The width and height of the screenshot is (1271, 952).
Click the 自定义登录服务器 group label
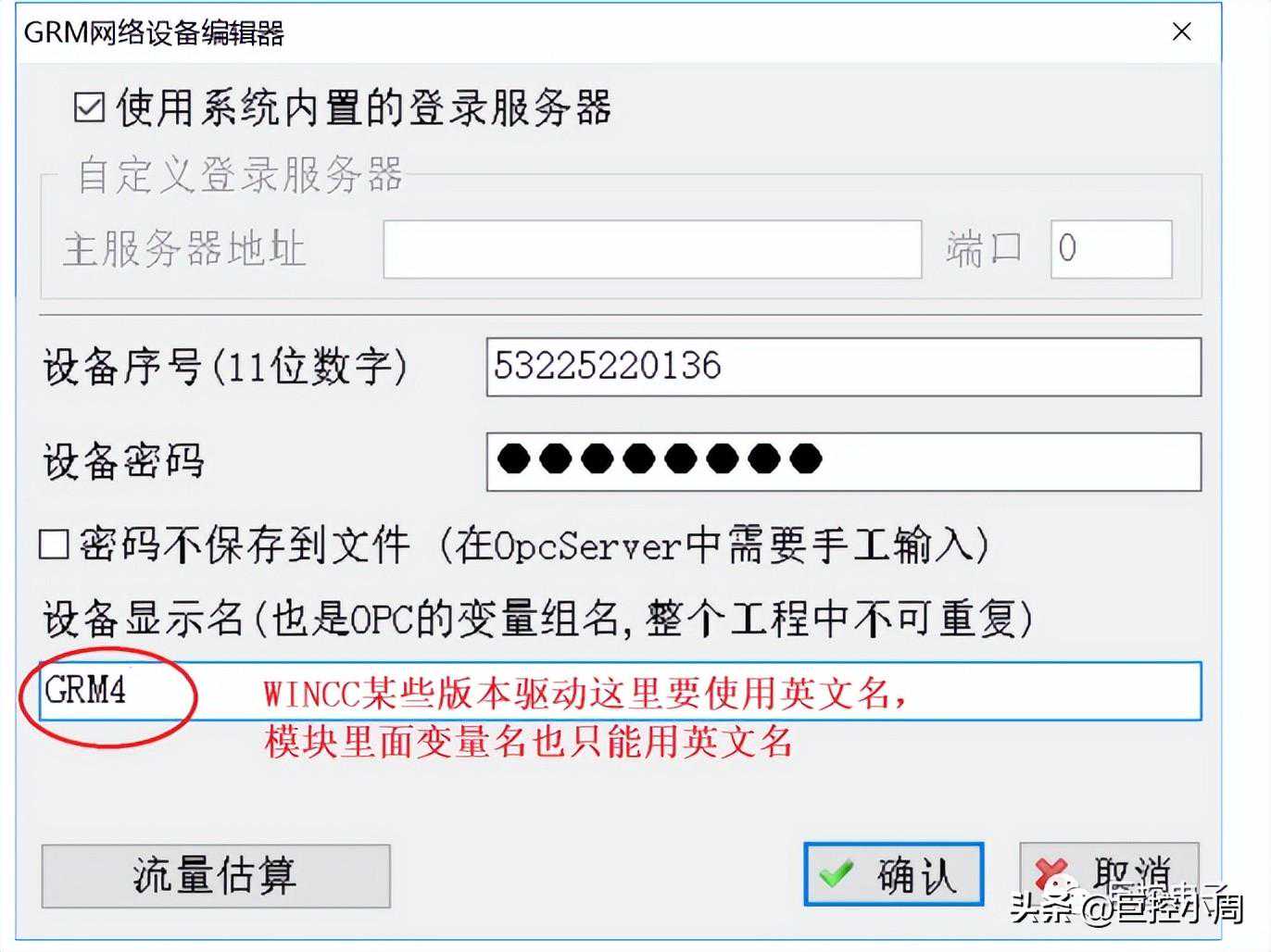240,175
